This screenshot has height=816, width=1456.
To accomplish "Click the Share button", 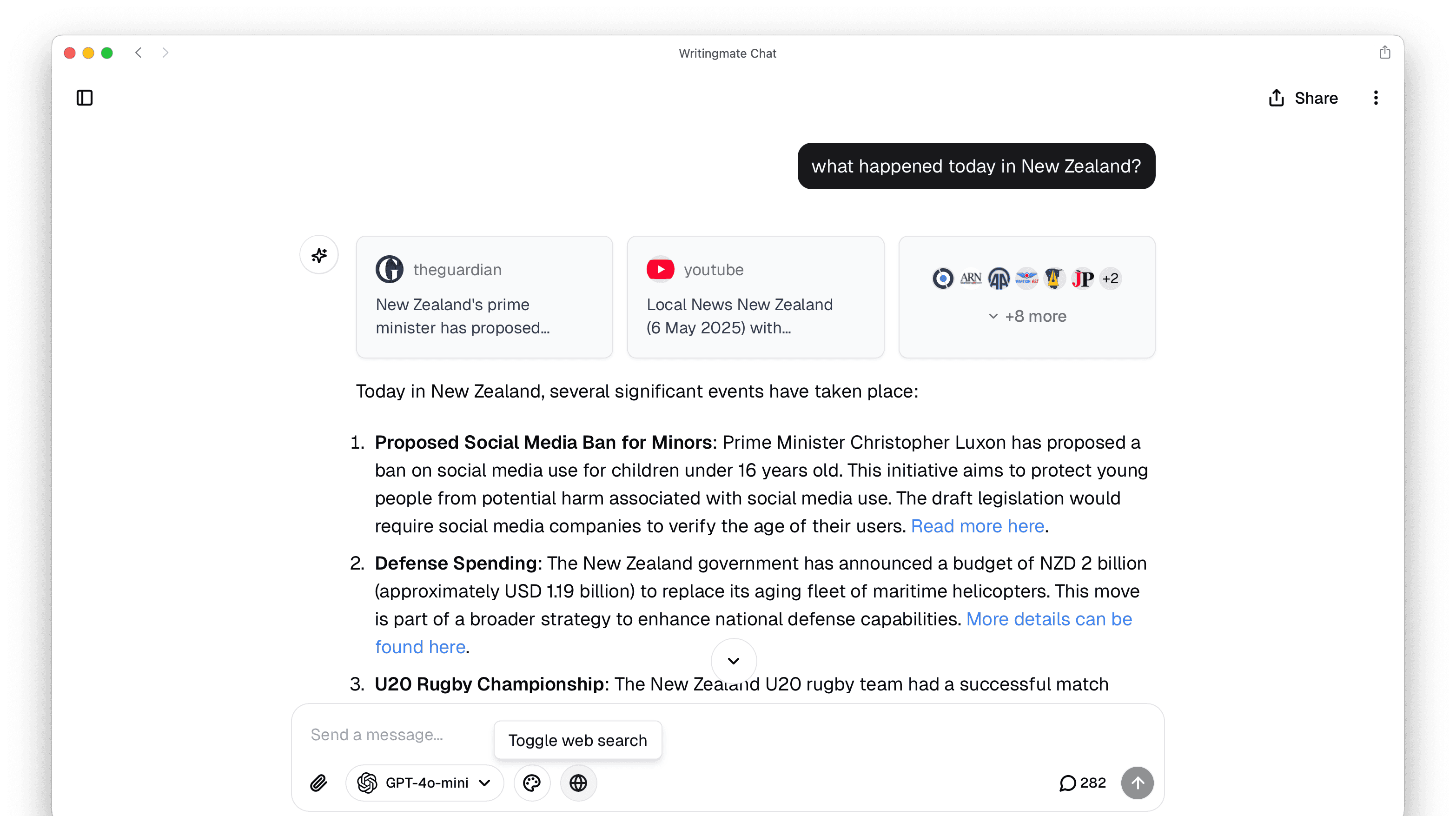I will (1303, 98).
